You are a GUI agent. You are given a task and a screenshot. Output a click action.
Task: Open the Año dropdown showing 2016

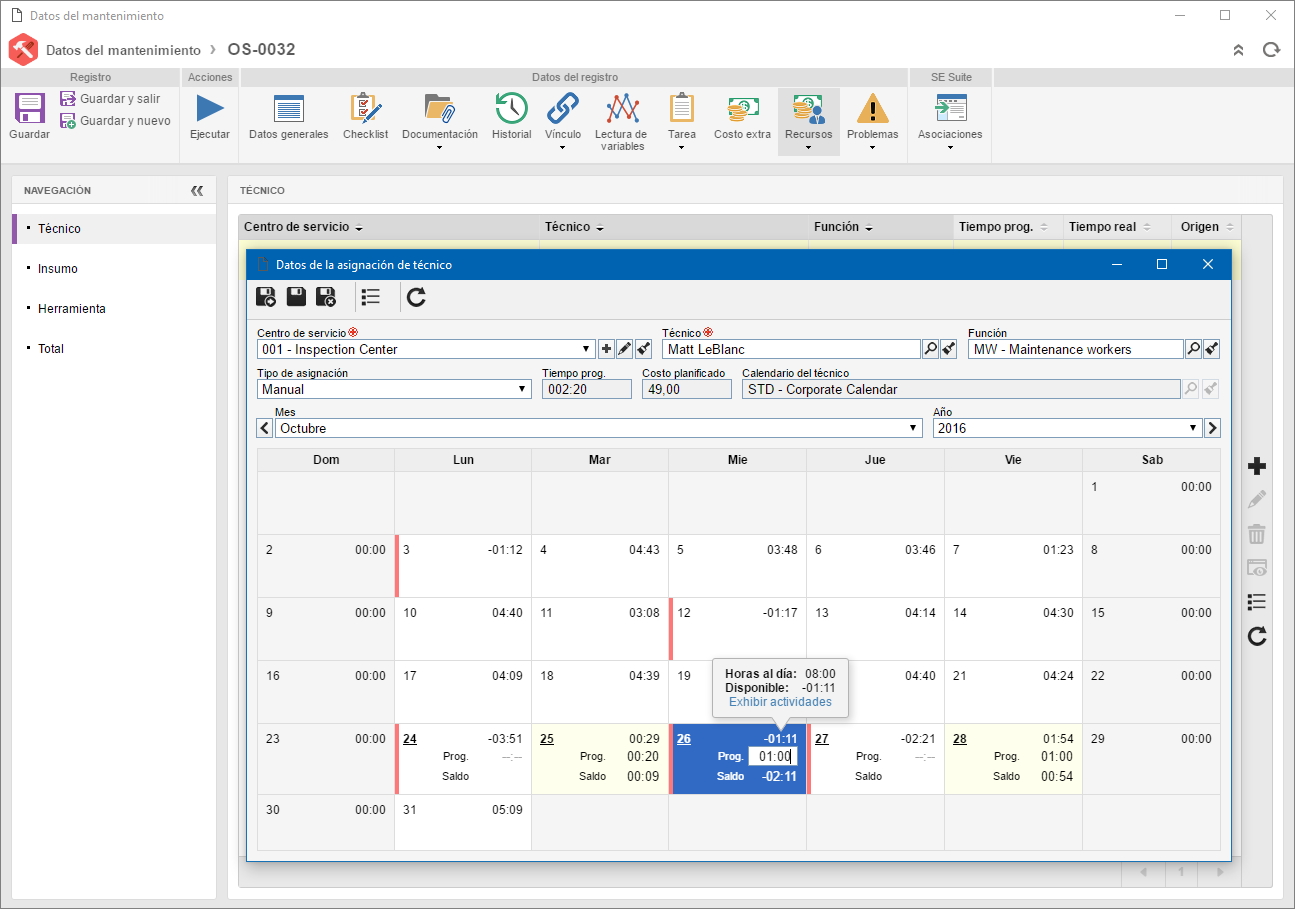coord(1067,428)
